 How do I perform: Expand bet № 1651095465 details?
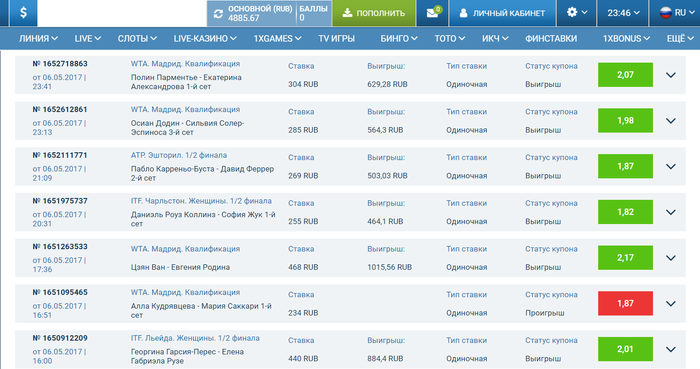tap(671, 303)
